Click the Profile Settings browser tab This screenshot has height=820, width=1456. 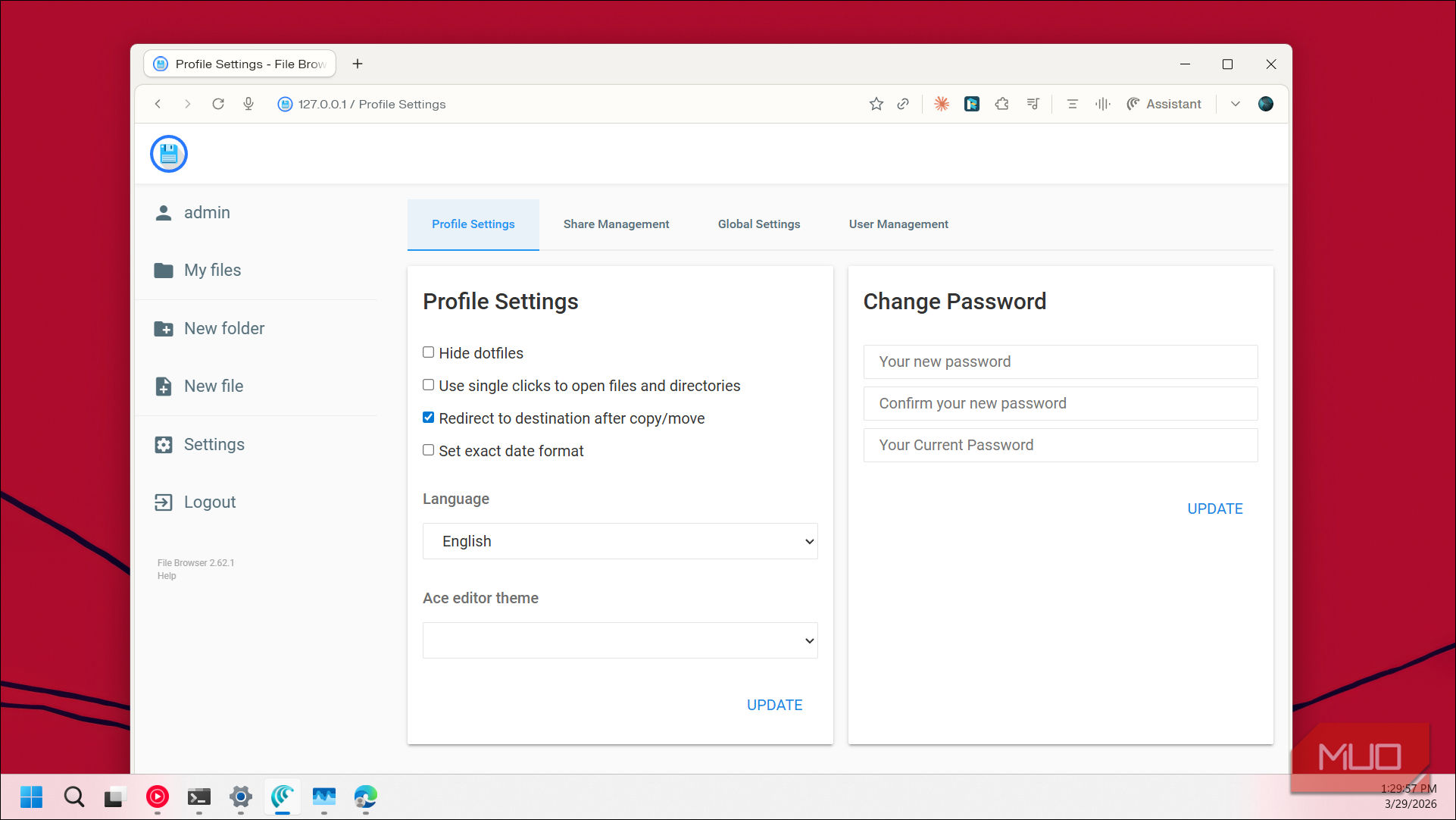(239, 64)
